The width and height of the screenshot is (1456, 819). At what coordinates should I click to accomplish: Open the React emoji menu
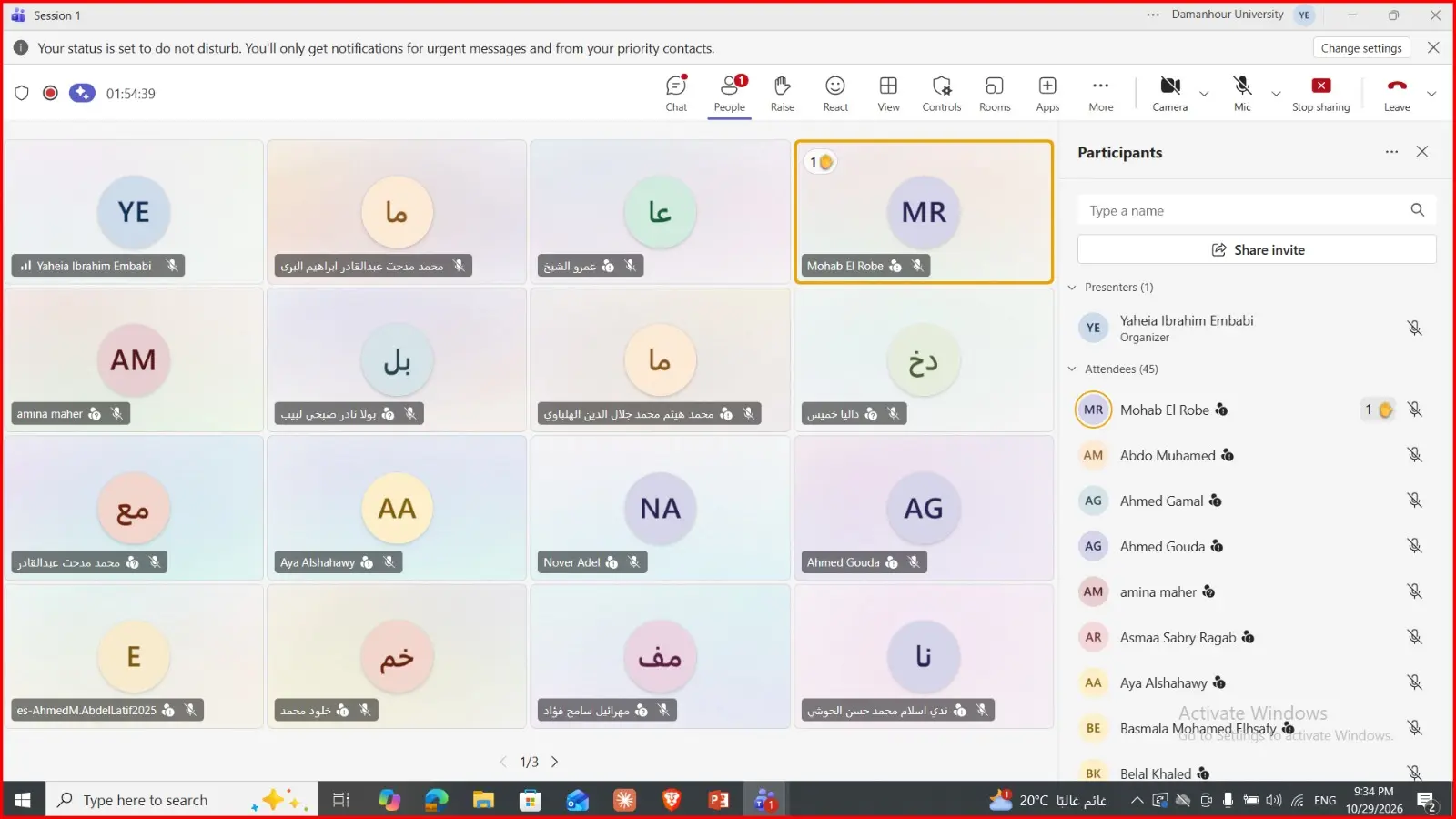[835, 94]
